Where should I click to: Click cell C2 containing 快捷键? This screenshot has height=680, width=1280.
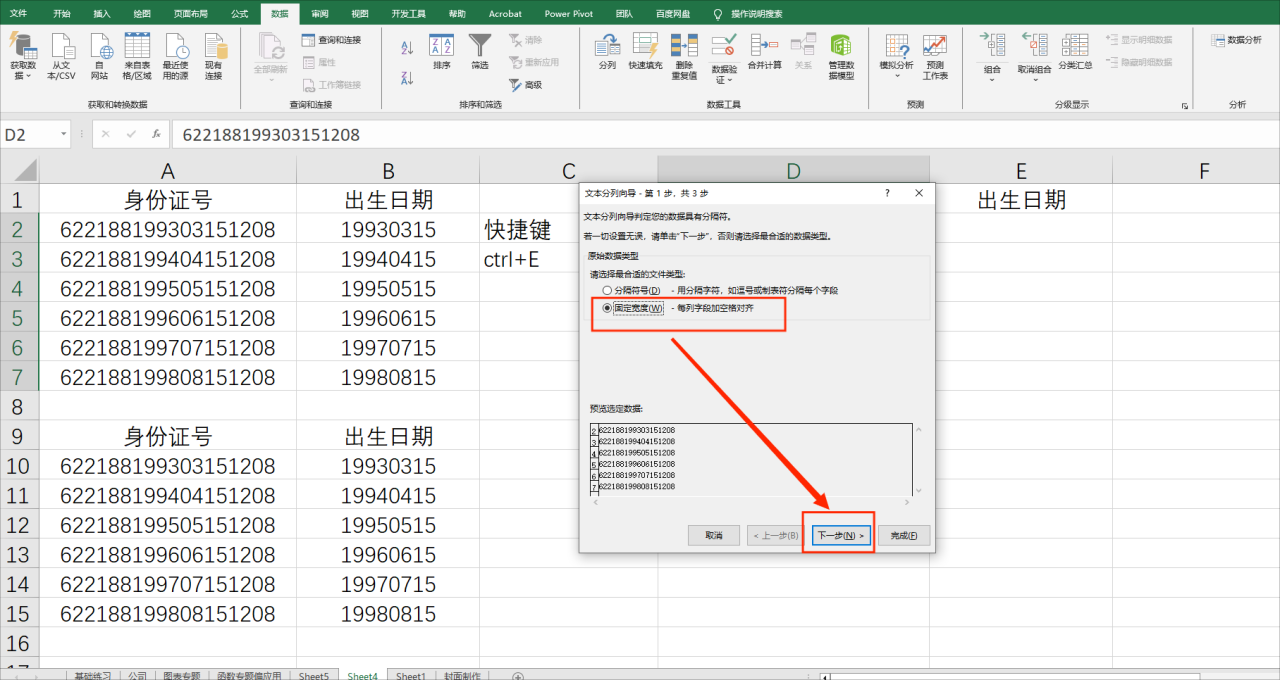click(x=530, y=230)
